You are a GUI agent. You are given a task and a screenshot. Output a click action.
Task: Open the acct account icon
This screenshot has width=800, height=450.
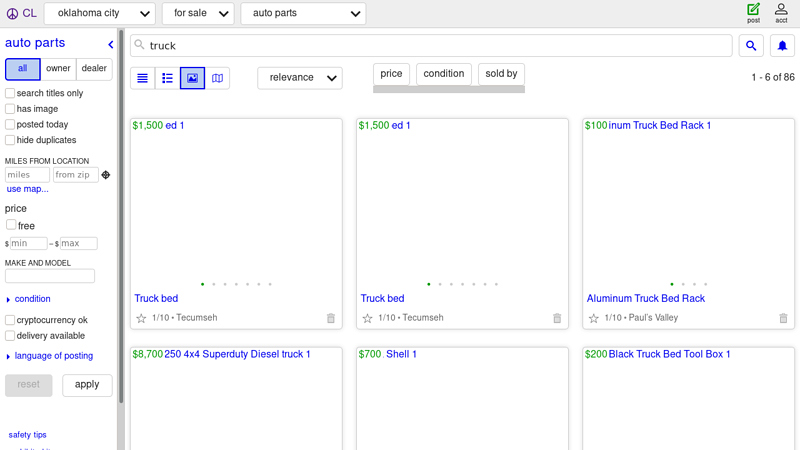[781, 13]
